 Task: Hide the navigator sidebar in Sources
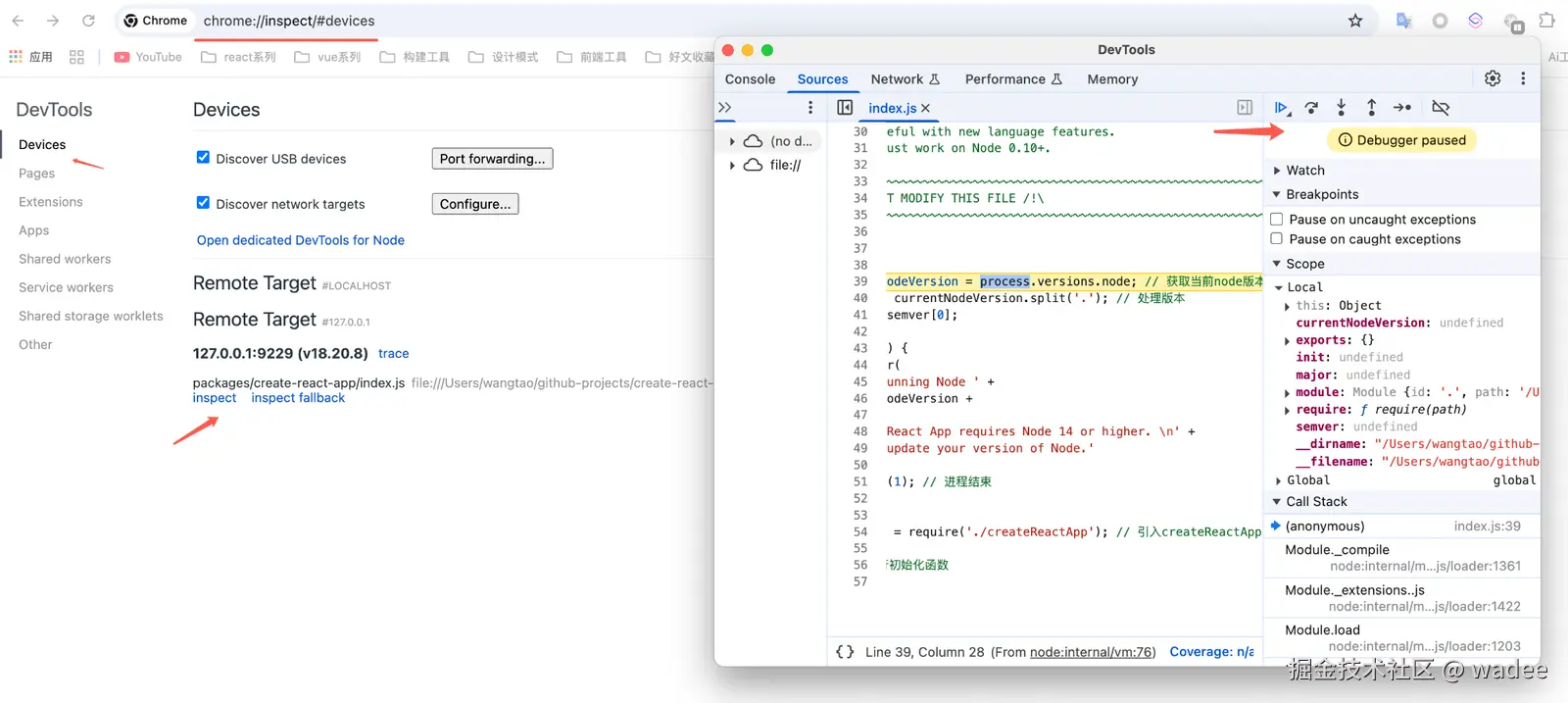click(845, 108)
